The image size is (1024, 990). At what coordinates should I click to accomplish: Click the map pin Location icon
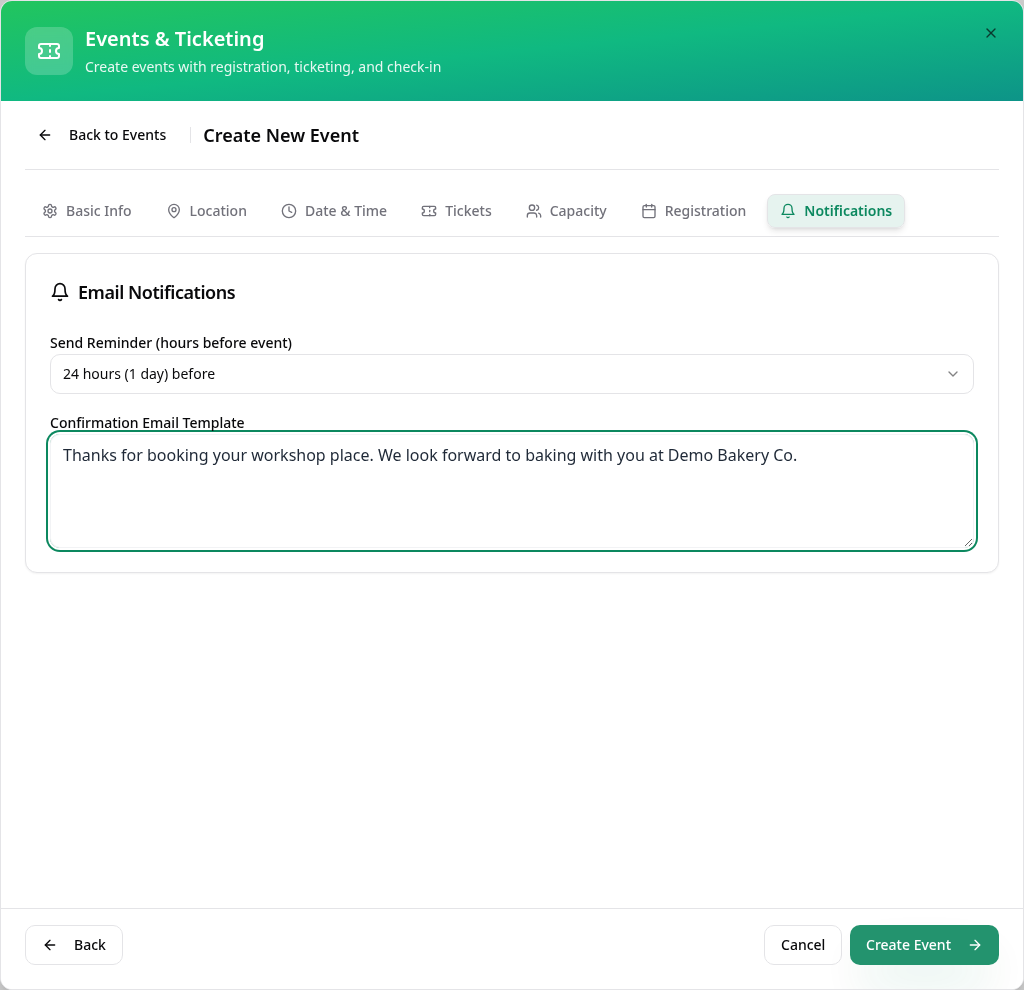tap(174, 211)
